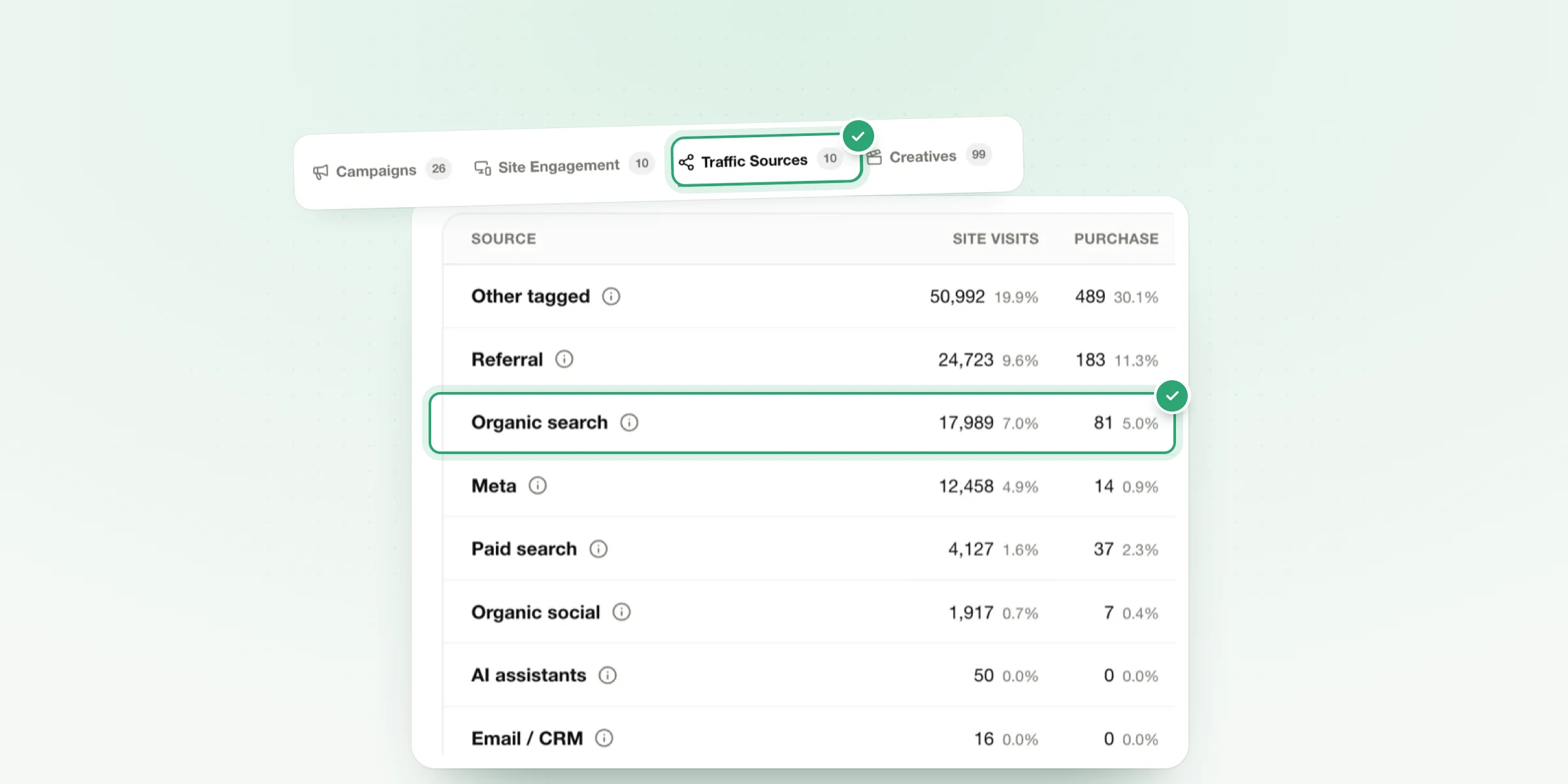Click the Campaigns megaphone icon

pos(320,172)
